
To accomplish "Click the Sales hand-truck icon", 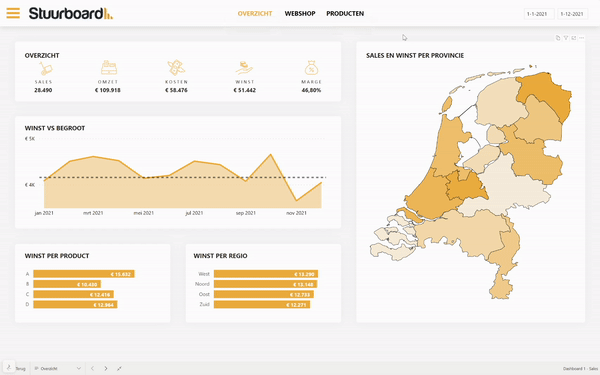I will click(46, 68).
